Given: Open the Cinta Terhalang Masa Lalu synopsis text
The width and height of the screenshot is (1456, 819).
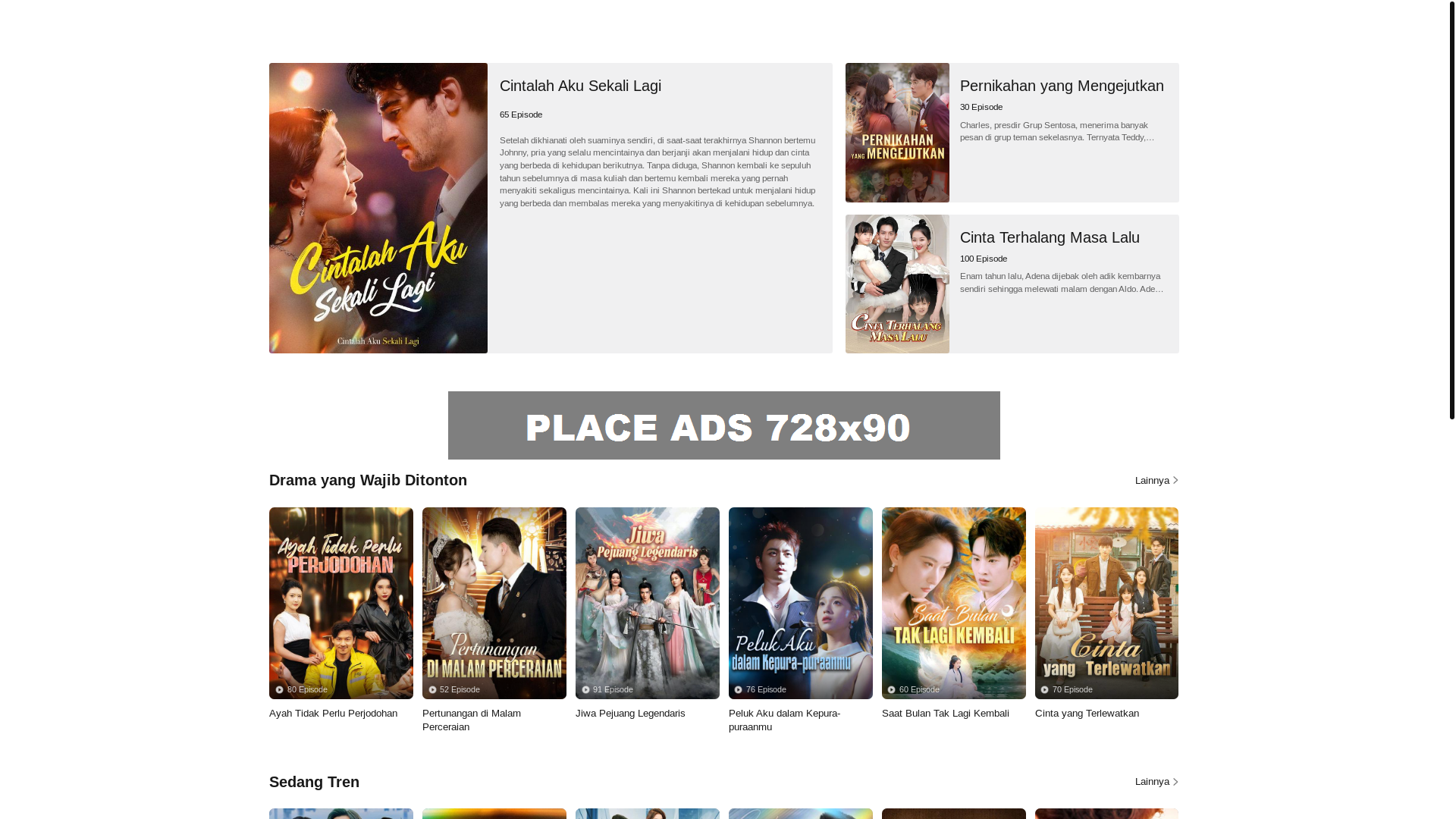Looking at the screenshot, I should tap(1062, 282).
